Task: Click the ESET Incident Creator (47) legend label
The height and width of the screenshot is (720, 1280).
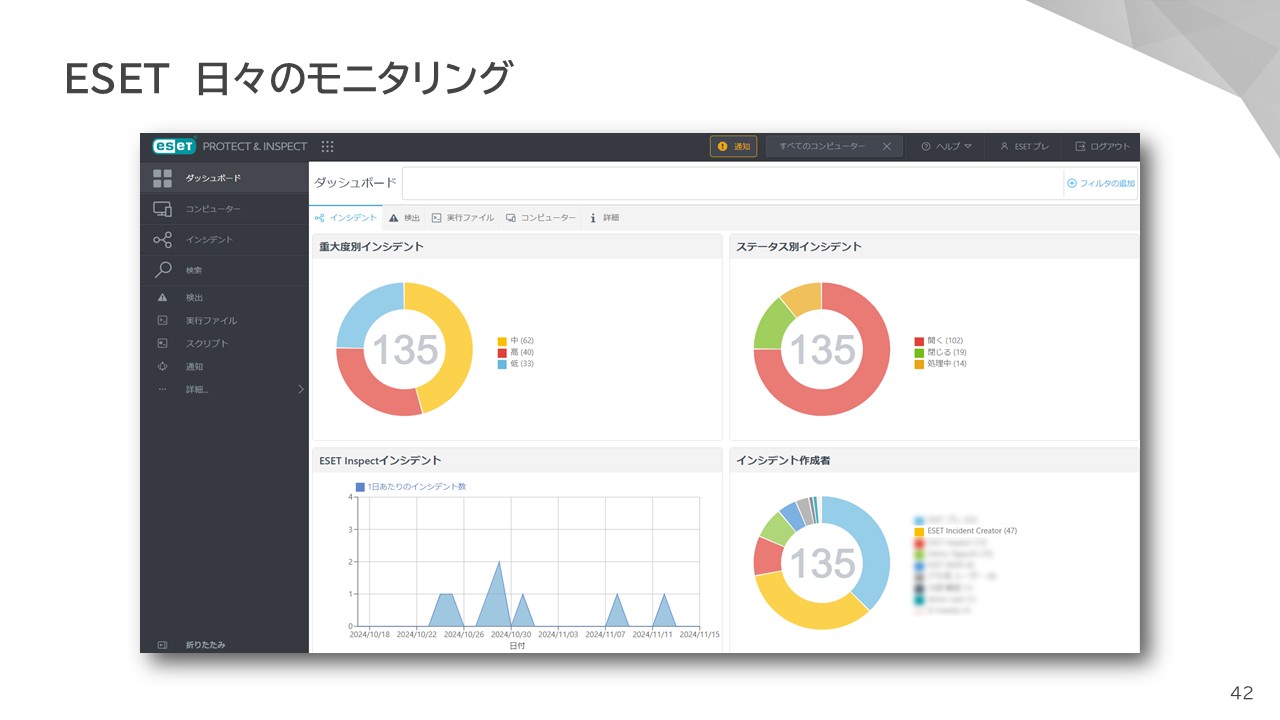Action: (x=972, y=531)
